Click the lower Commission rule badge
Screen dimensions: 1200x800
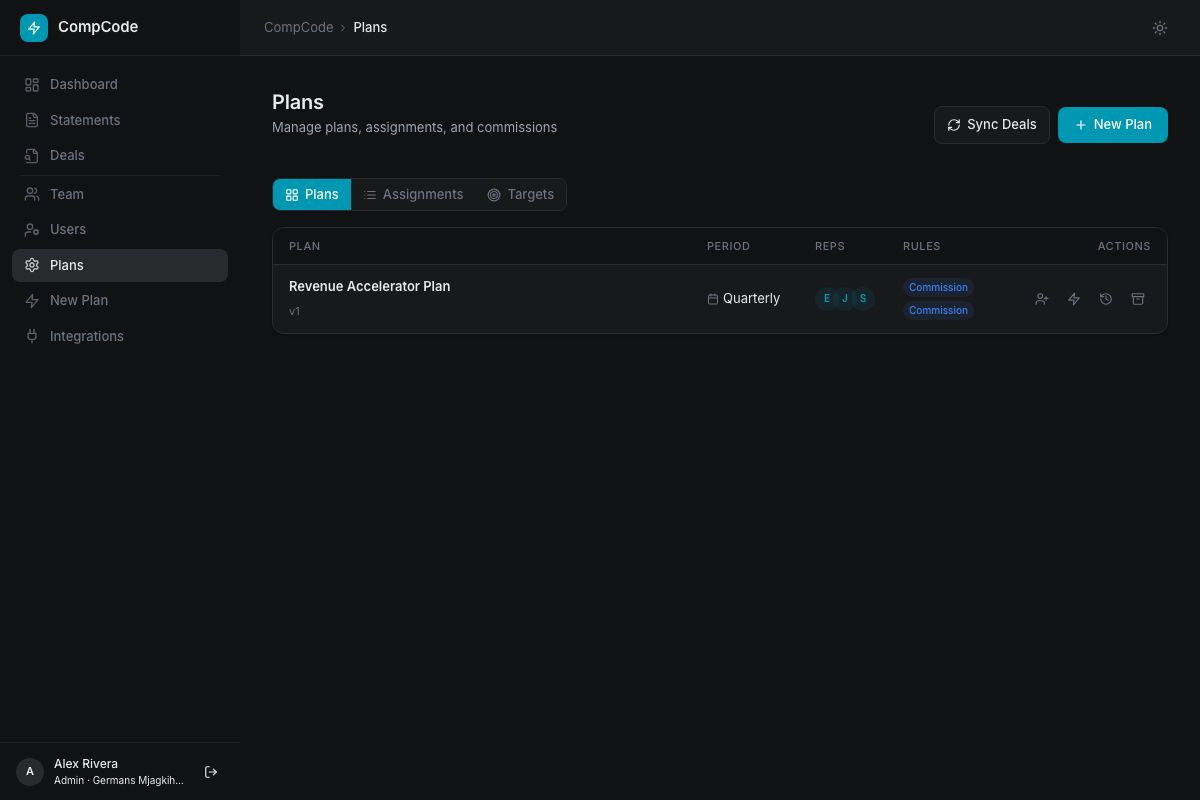[x=938, y=310]
